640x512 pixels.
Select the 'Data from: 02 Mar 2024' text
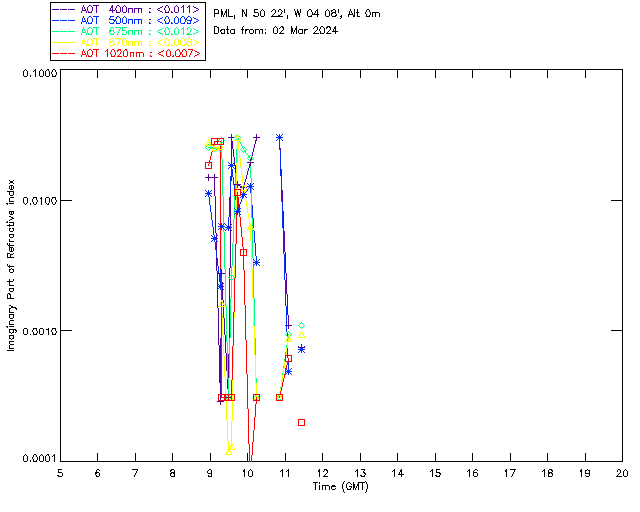tap(276, 31)
